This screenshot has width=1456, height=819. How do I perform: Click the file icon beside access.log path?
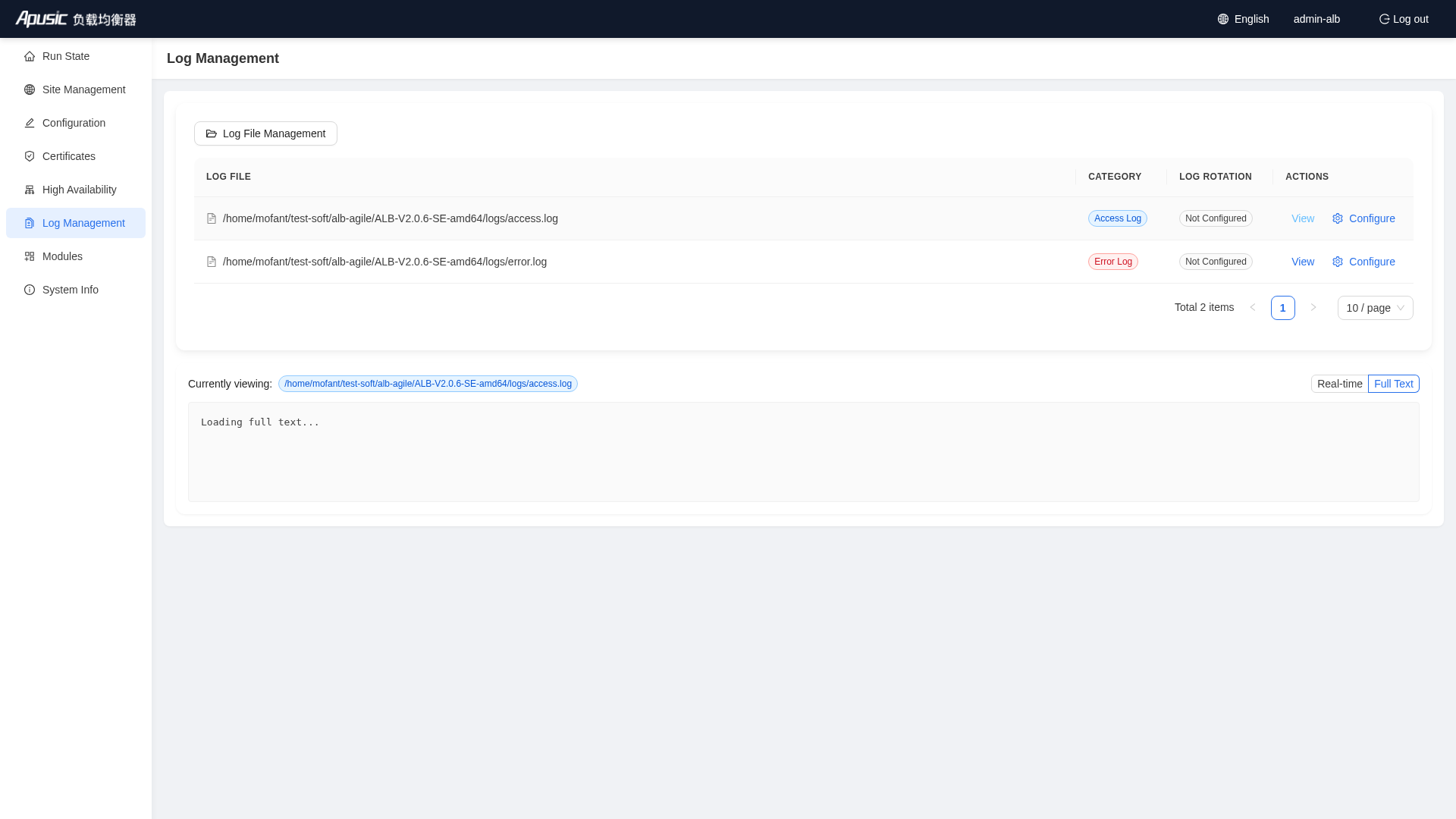(212, 218)
